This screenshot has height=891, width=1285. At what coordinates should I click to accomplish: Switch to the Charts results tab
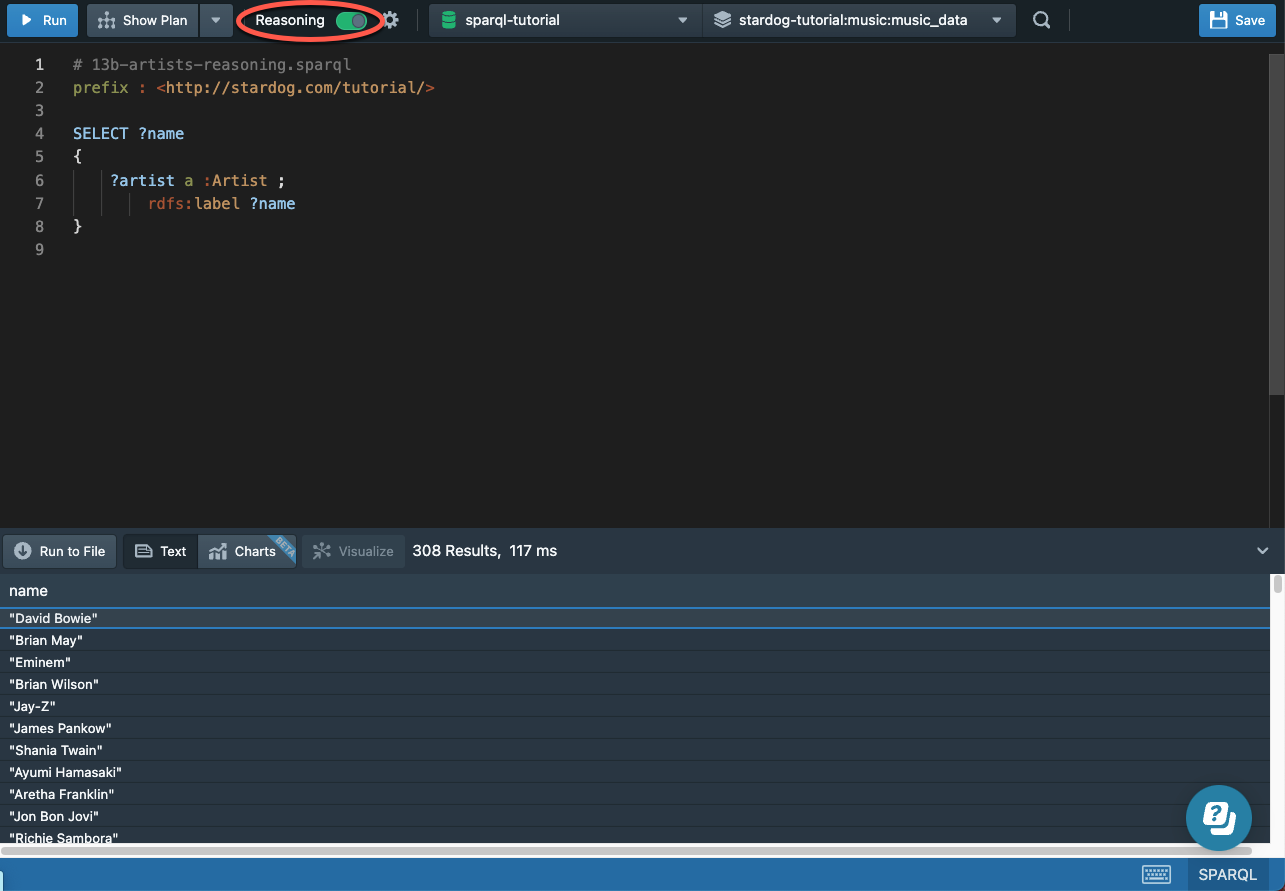[x=243, y=551]
